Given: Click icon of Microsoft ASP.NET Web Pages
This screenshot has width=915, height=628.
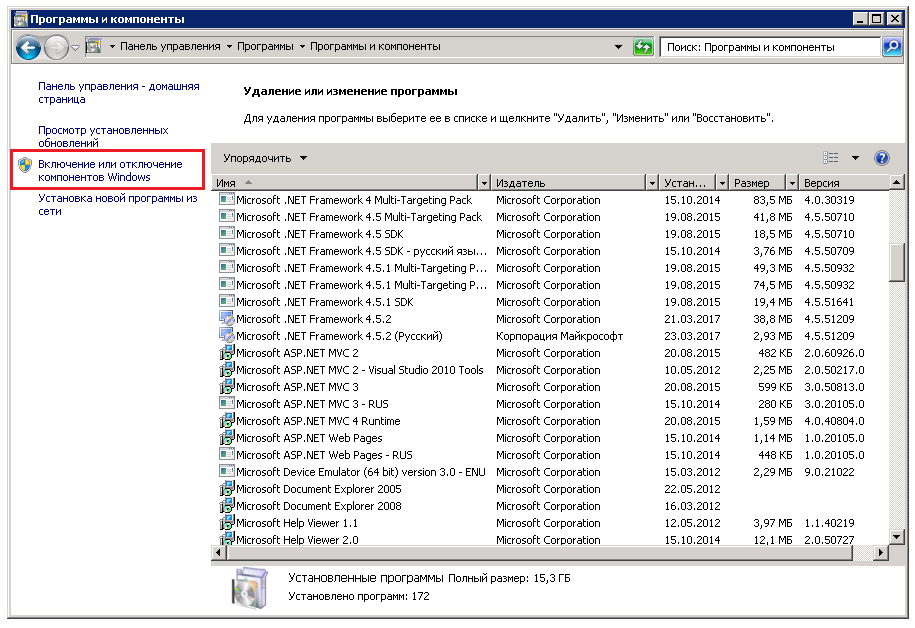Looking at the screenshot, I should click(226, 437).
